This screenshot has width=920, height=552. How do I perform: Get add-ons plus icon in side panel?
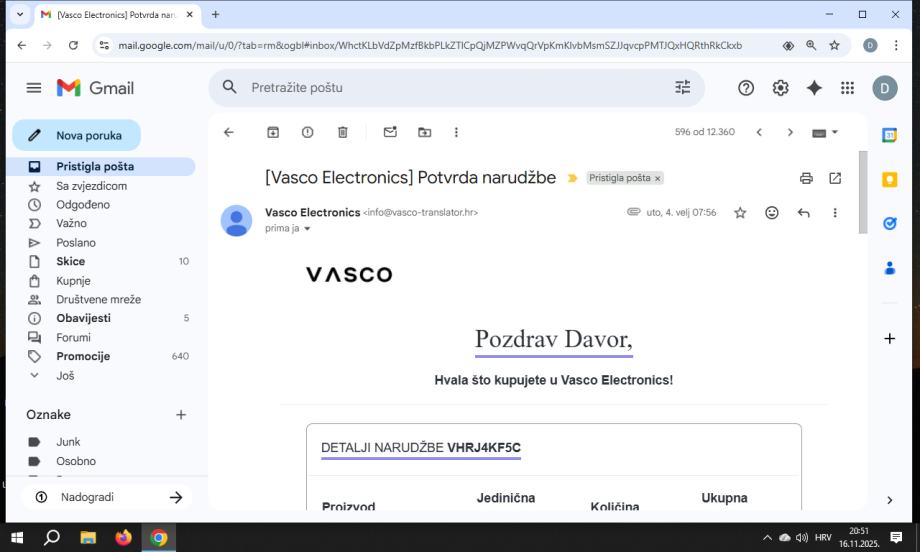[889, 338]
